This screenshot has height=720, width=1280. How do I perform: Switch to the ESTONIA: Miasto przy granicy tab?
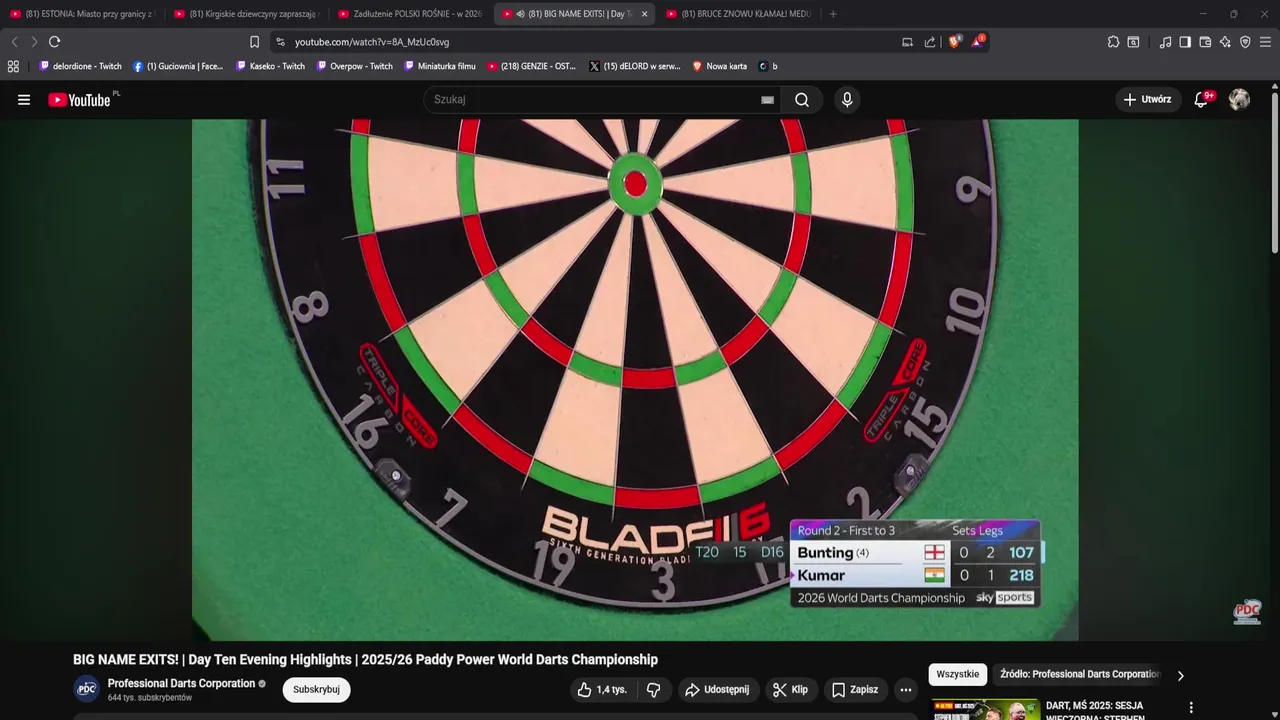click(x=82, y=14)
